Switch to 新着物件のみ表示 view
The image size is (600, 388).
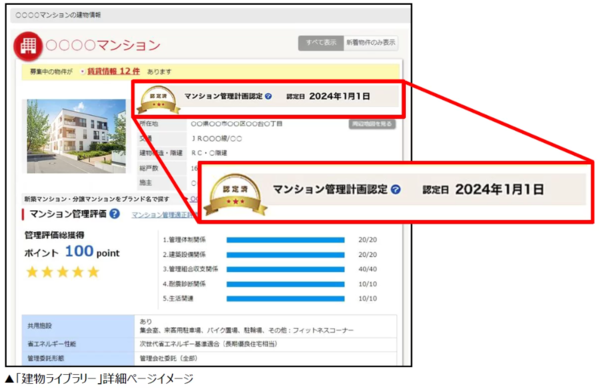coord(371,43)
